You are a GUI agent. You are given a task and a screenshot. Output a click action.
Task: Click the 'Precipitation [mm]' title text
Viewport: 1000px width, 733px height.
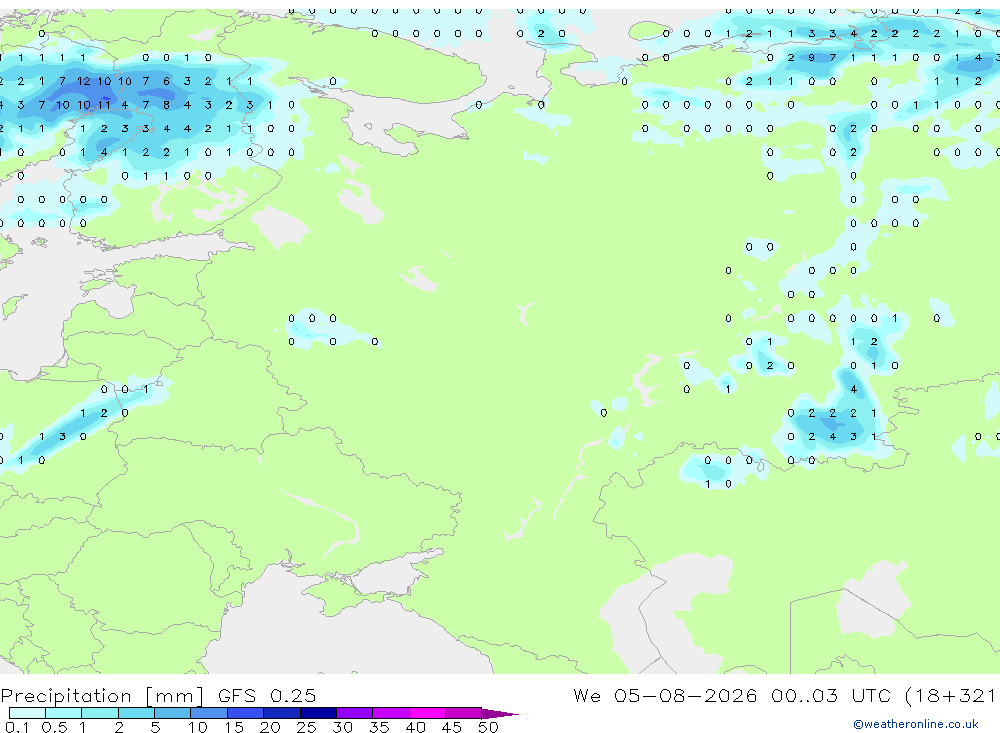coord(102,695)
